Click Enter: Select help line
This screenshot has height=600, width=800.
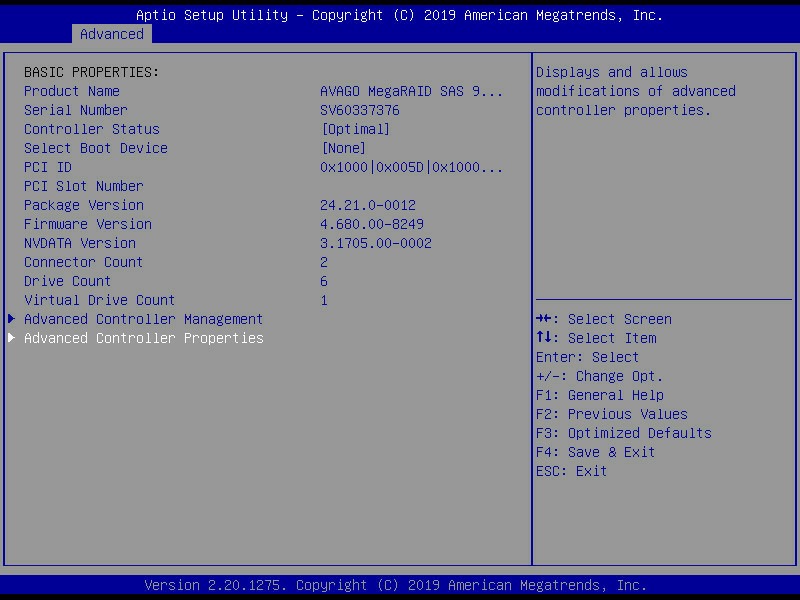click(588, 357)
